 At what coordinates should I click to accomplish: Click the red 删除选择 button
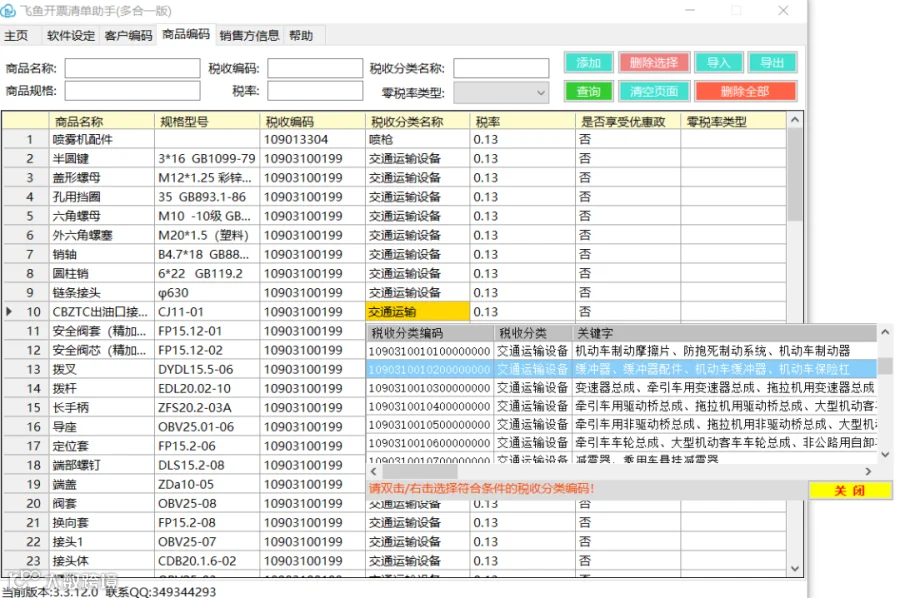653,63
